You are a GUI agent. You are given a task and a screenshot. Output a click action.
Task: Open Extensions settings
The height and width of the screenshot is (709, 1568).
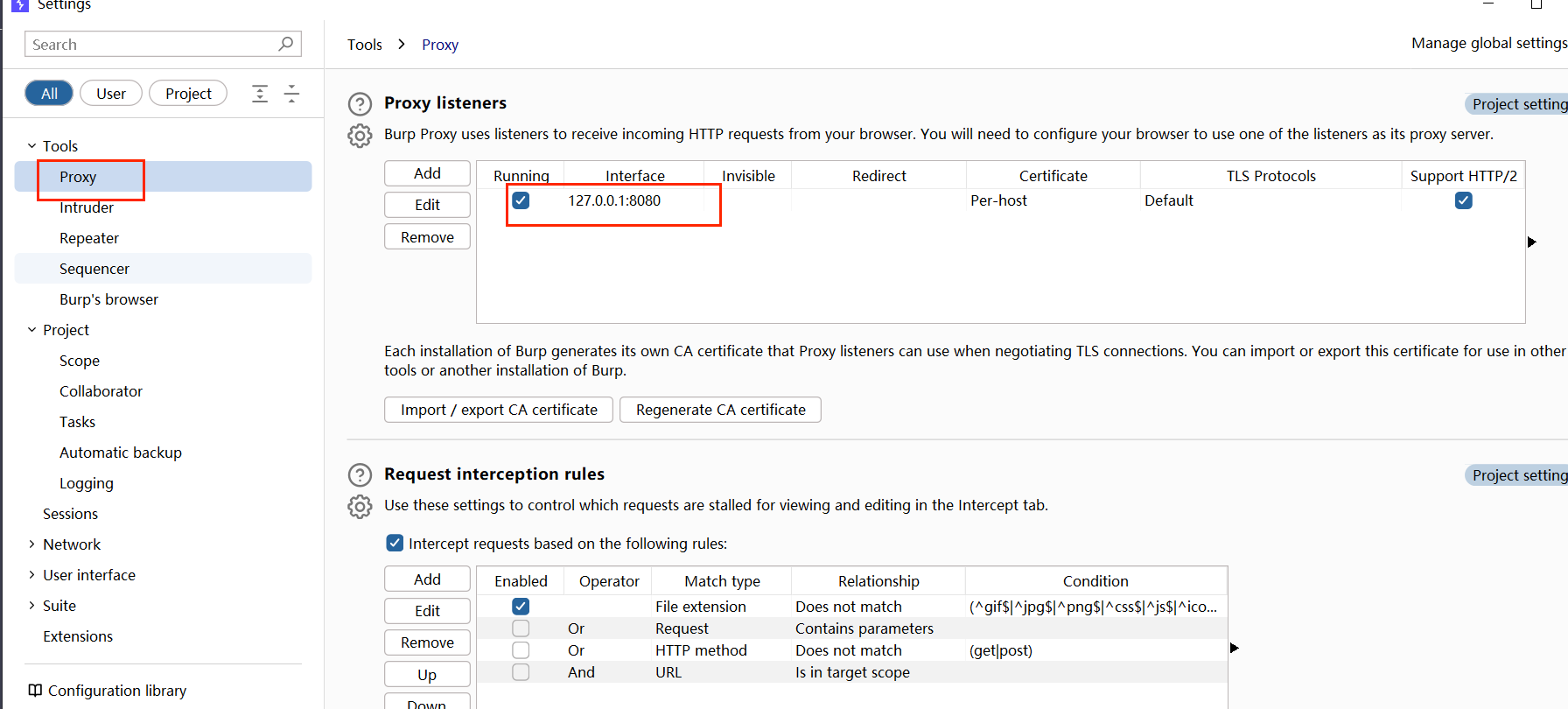point(78,636)
